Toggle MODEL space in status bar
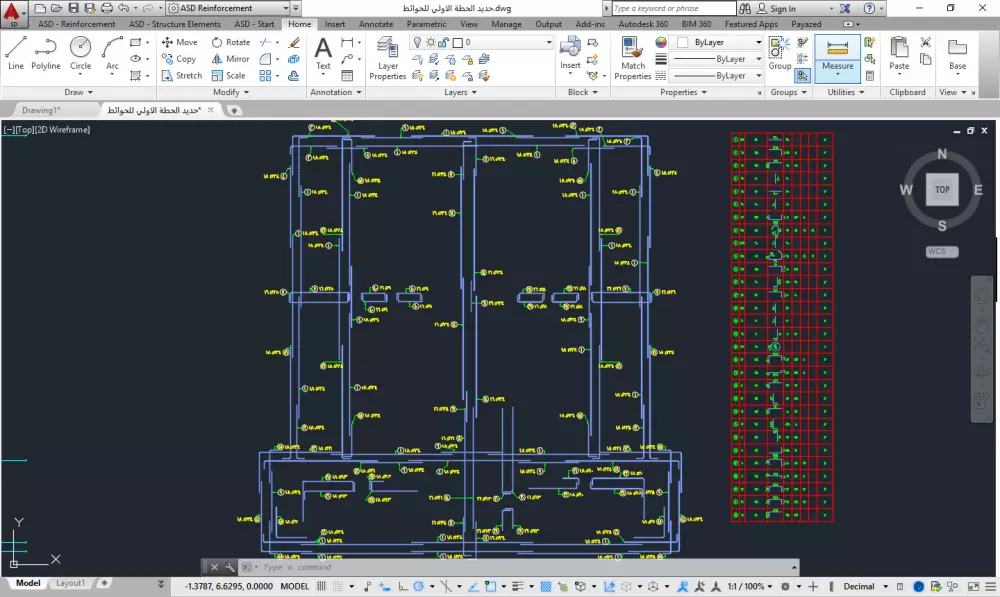 pyautogui.click(x=295, y=587)
